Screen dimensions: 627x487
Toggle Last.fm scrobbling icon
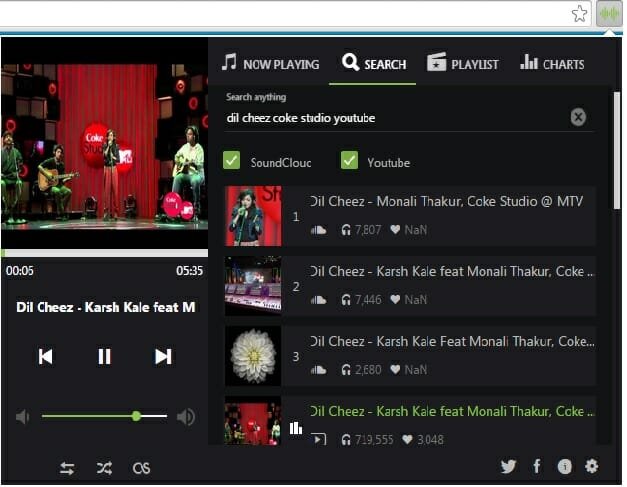tap(141, 468)
